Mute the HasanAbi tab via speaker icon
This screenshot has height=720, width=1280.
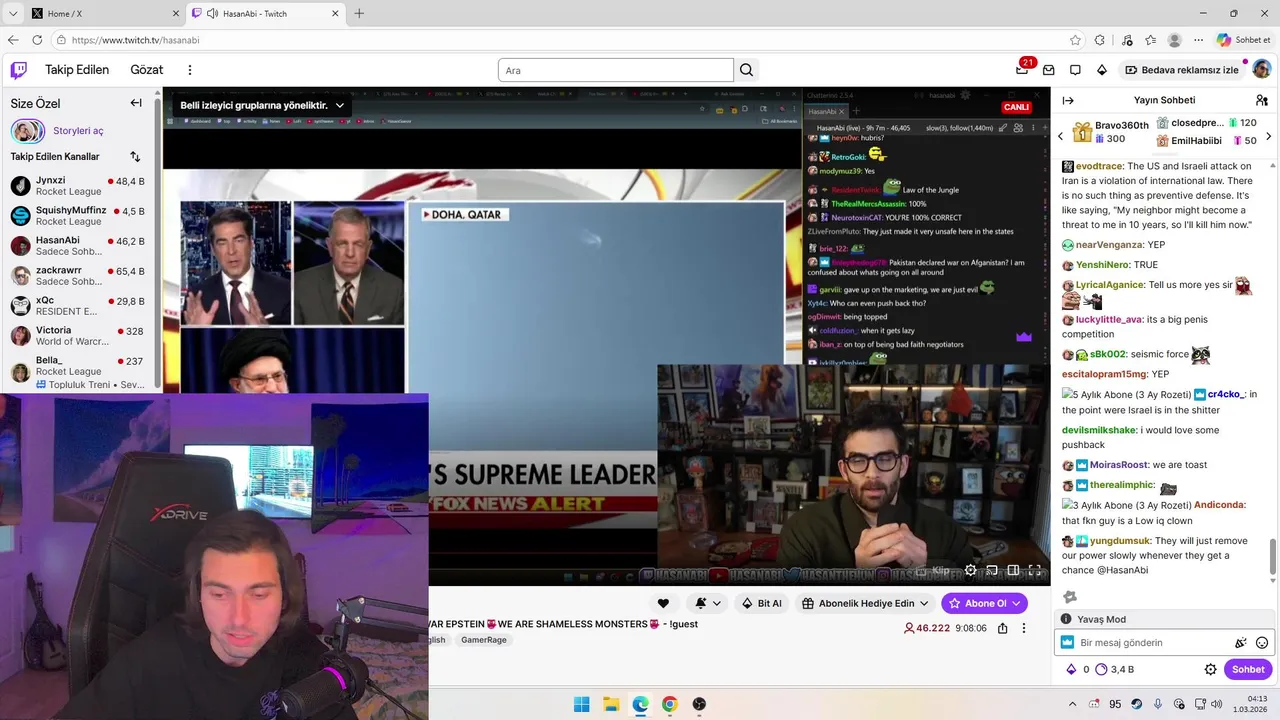212,13
